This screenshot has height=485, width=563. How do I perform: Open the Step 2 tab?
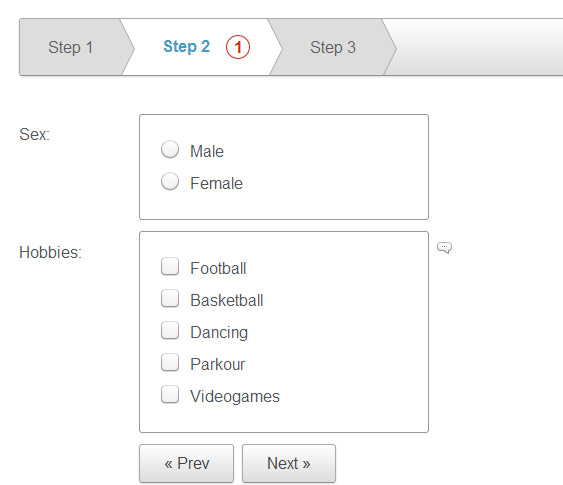(196, 47)
